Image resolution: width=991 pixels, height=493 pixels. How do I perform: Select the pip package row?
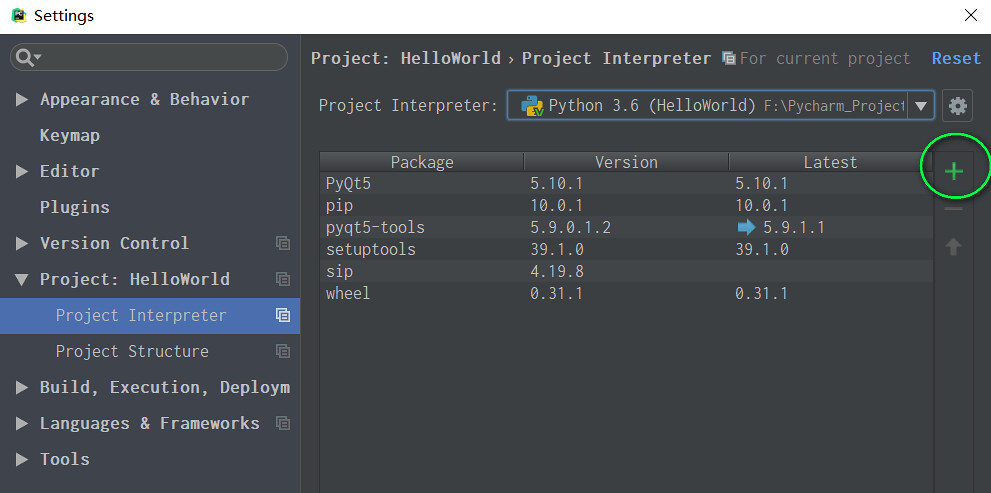point(626,206)
